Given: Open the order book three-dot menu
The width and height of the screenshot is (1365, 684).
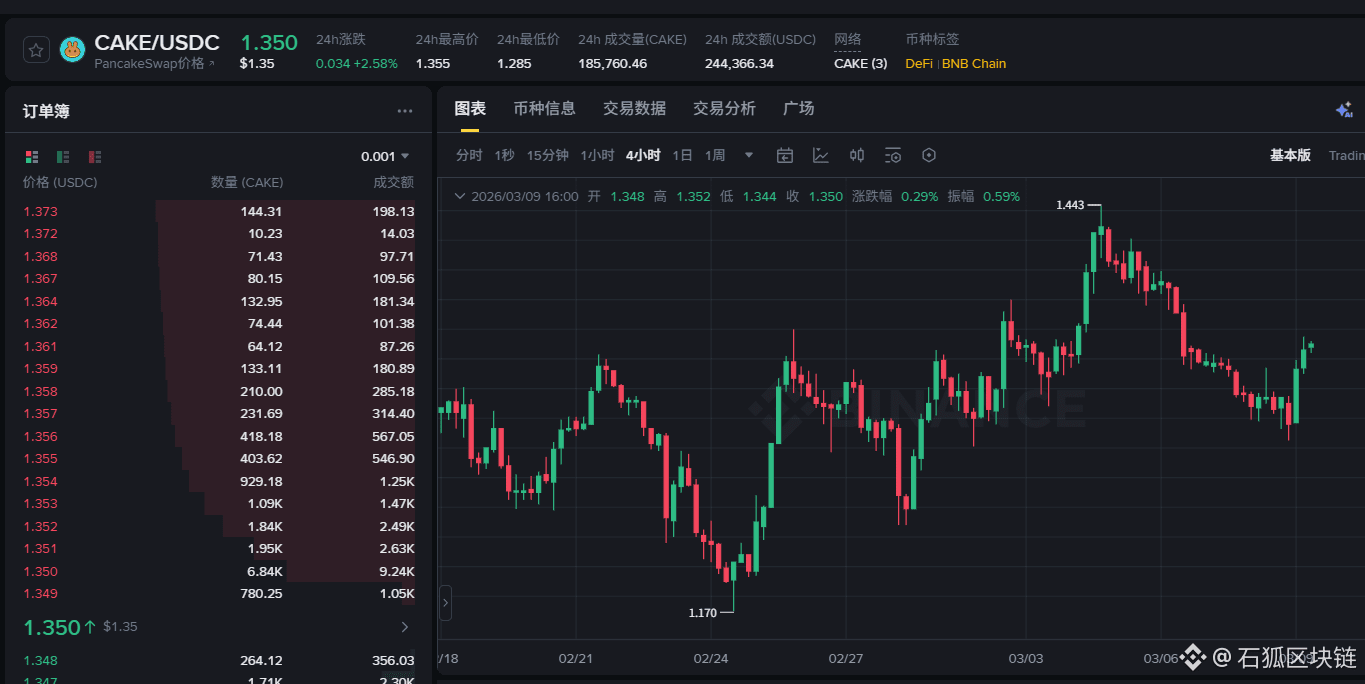Looking at the screenshot, I should click(x=405, y=111).
